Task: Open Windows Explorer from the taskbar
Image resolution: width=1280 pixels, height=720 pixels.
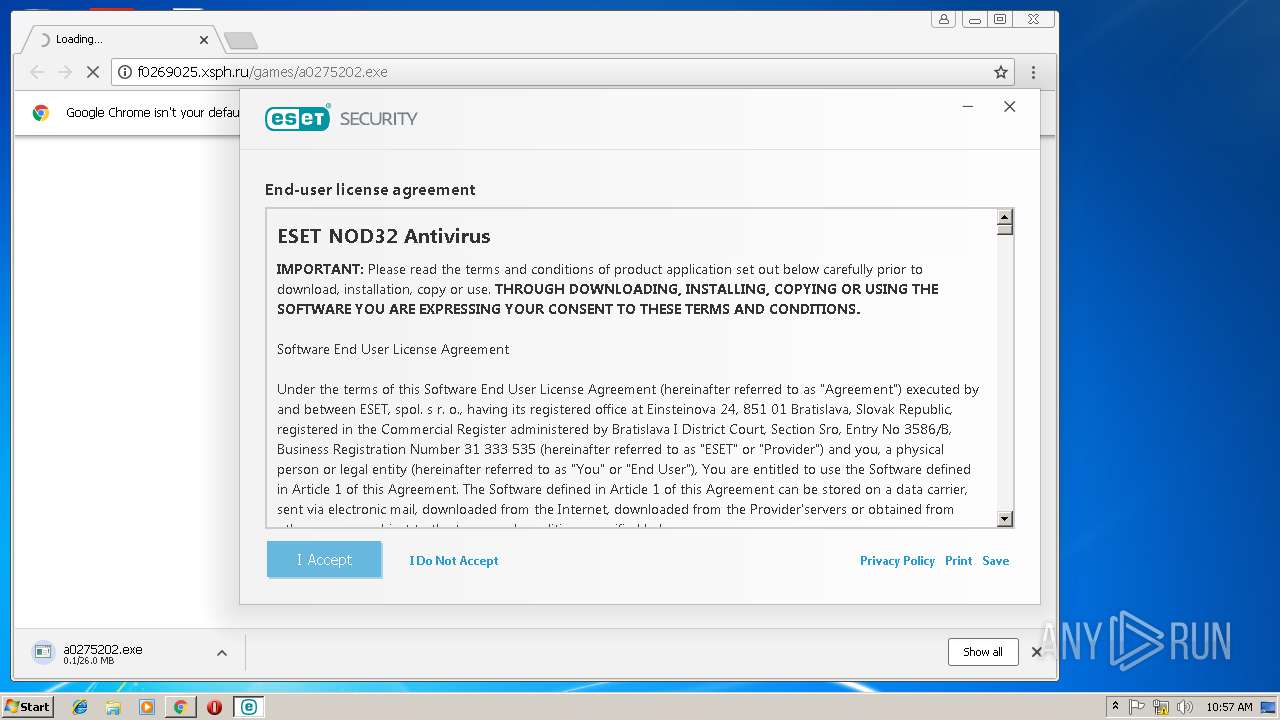Action: pyautogui.click(x=113, y=707)
